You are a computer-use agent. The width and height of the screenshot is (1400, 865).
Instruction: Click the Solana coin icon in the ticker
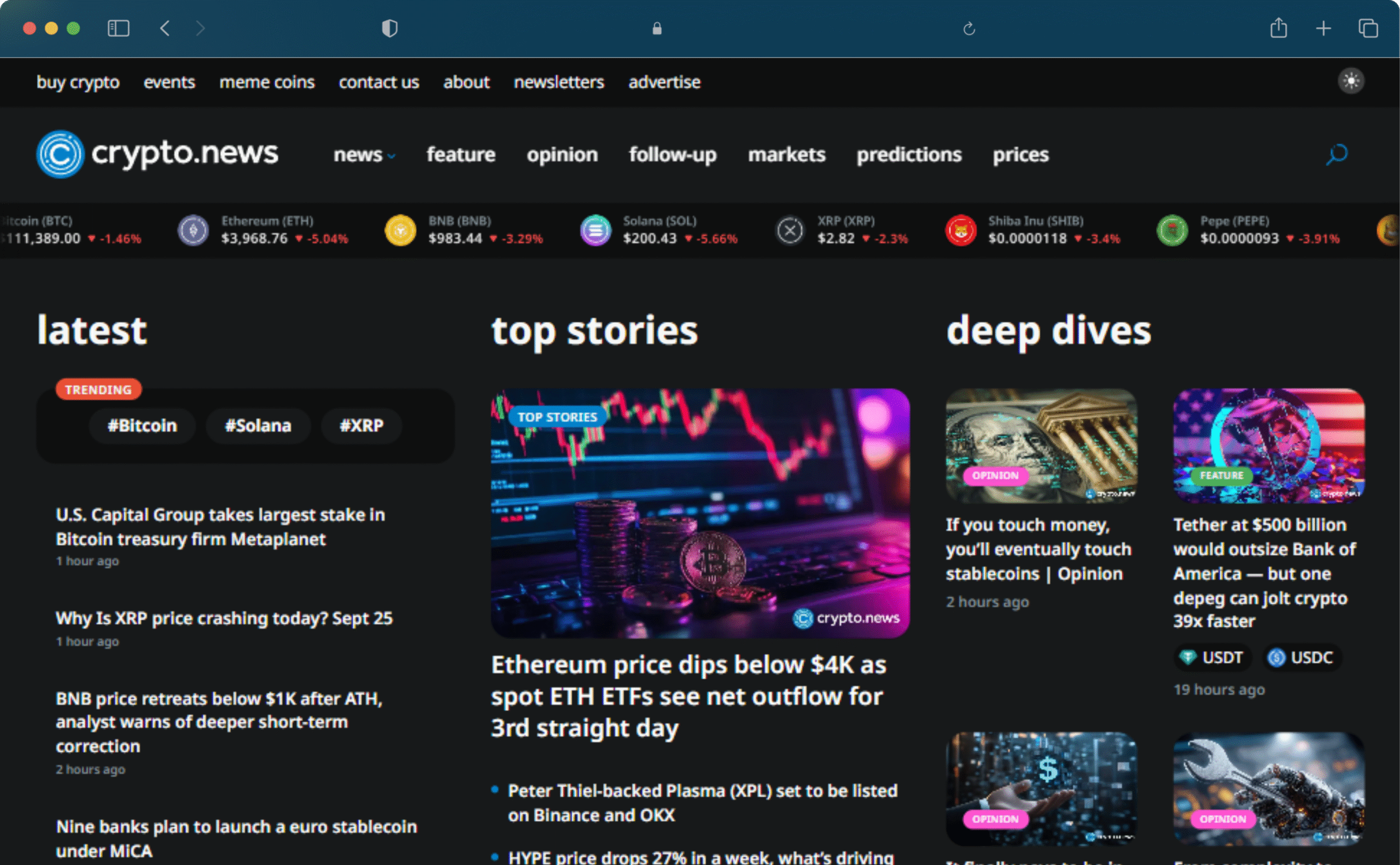click(596, 231)
